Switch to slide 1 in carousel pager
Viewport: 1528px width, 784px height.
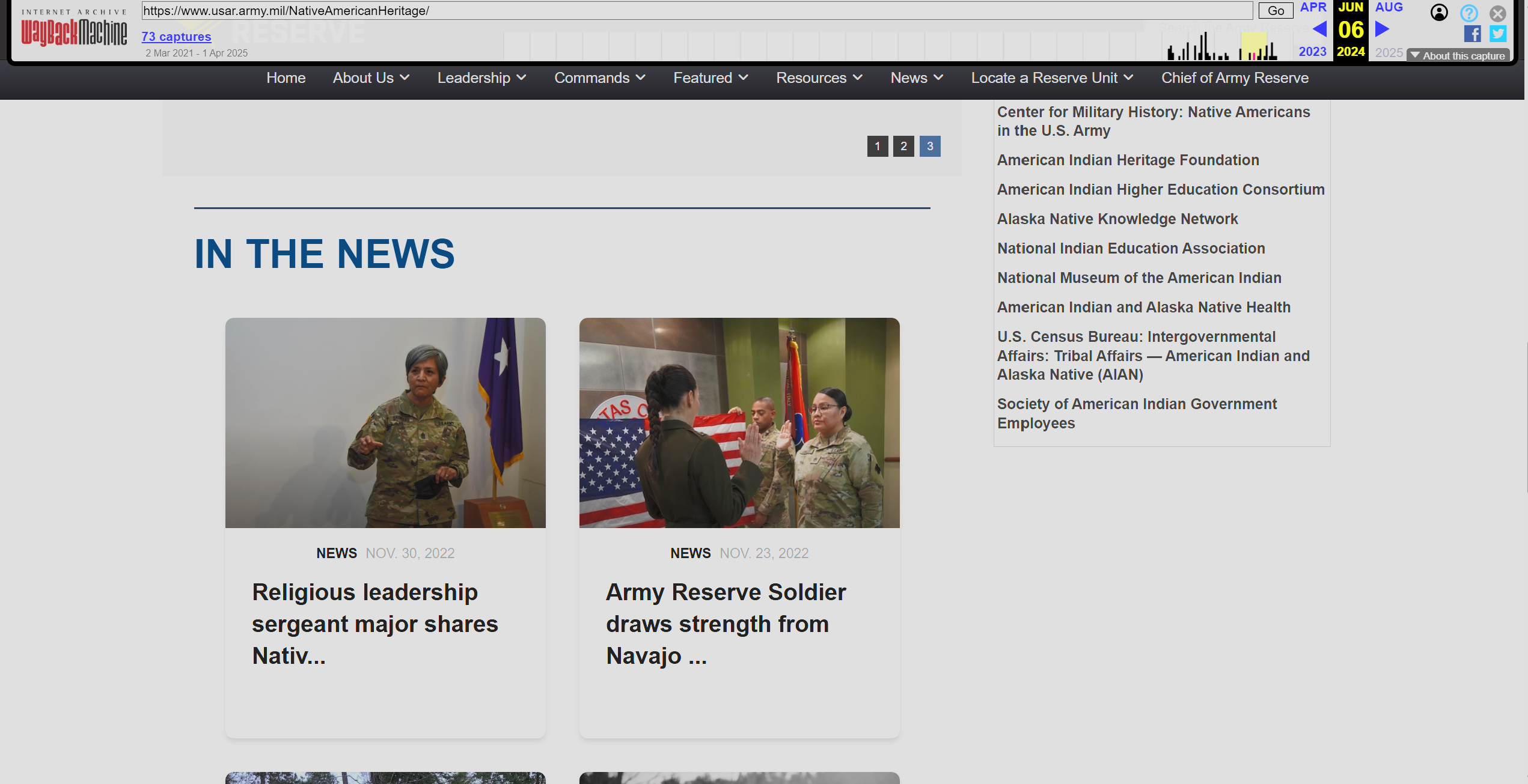[x=877, y=146]
